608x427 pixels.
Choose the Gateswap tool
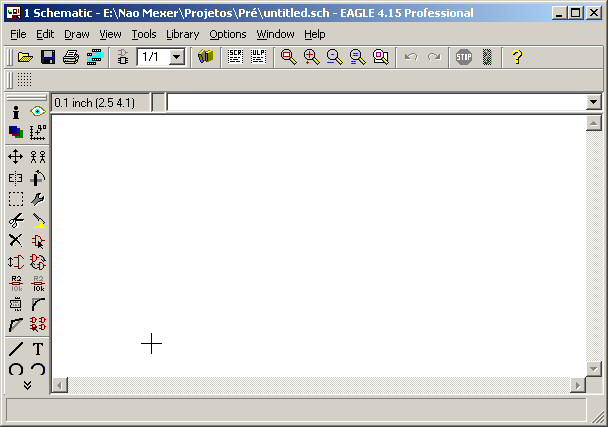coord(38,262)
